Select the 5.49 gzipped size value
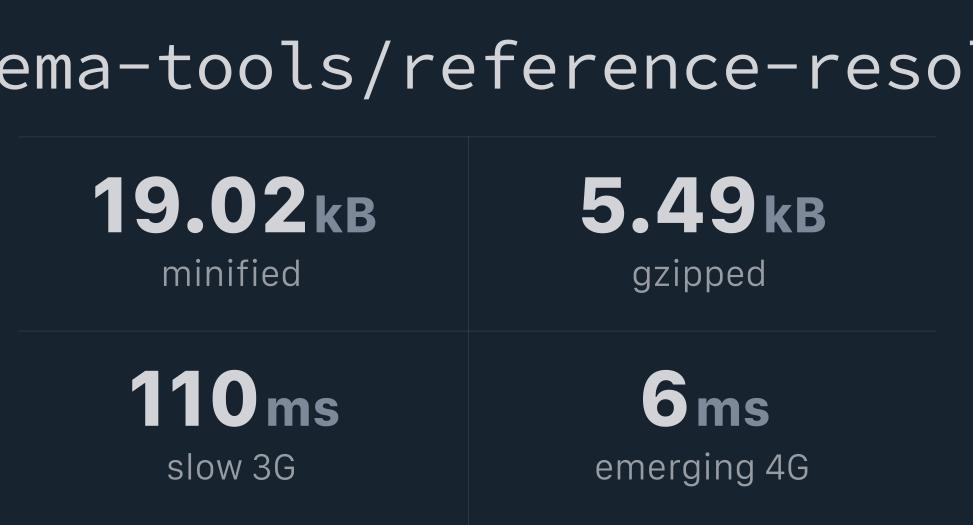This screenshot has height=525, width=973. tap(667, 206)
